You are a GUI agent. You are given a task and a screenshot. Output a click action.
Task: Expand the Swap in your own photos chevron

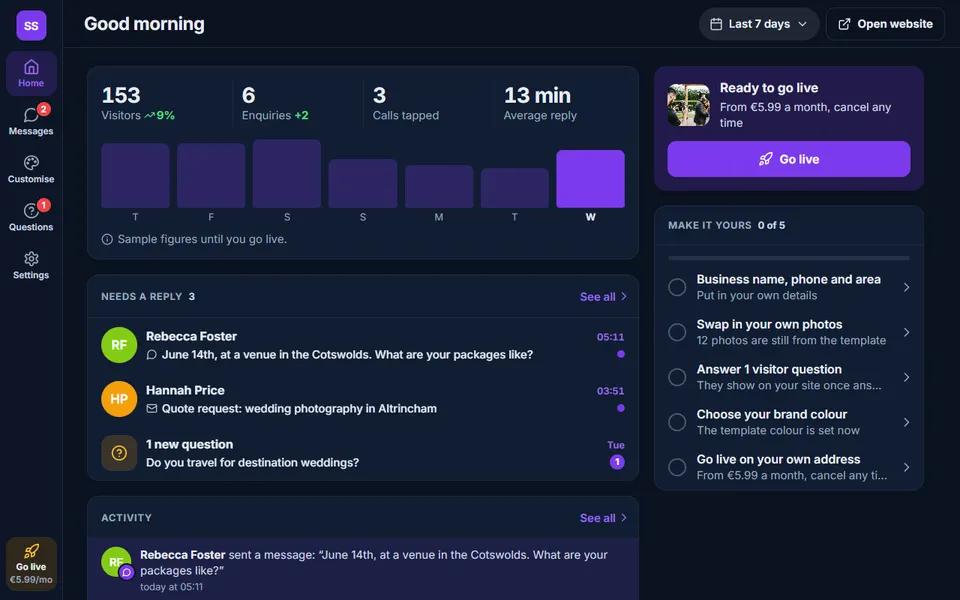pyautogui.click(x=906, y=332)
